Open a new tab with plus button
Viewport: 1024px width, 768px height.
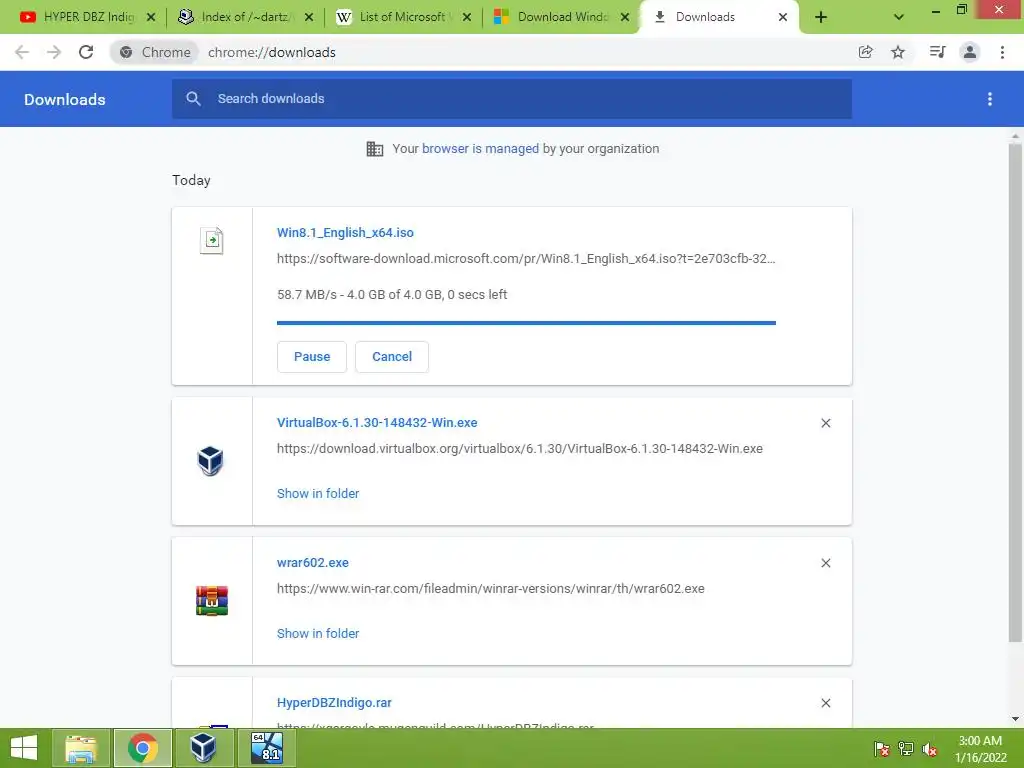pyautogui.click(x=821, y=18)
